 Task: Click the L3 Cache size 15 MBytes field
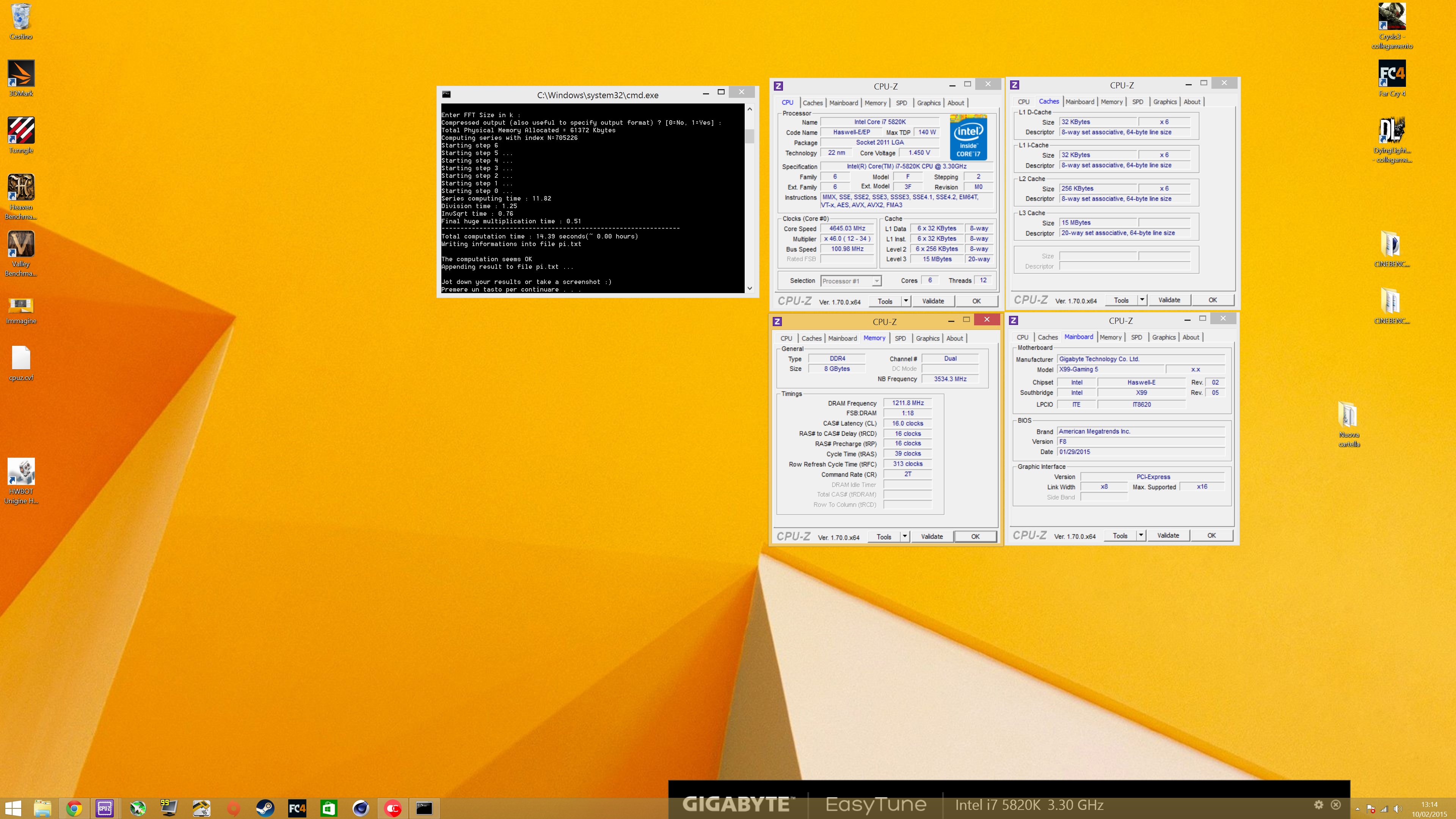pos(1098,223)
